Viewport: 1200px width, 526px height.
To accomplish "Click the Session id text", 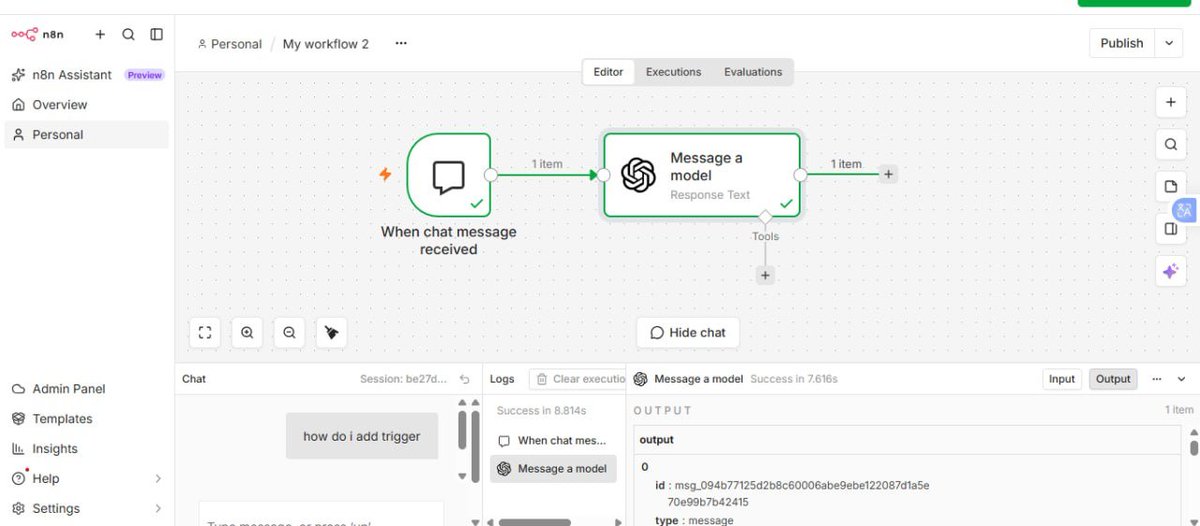I will [404, 379].
